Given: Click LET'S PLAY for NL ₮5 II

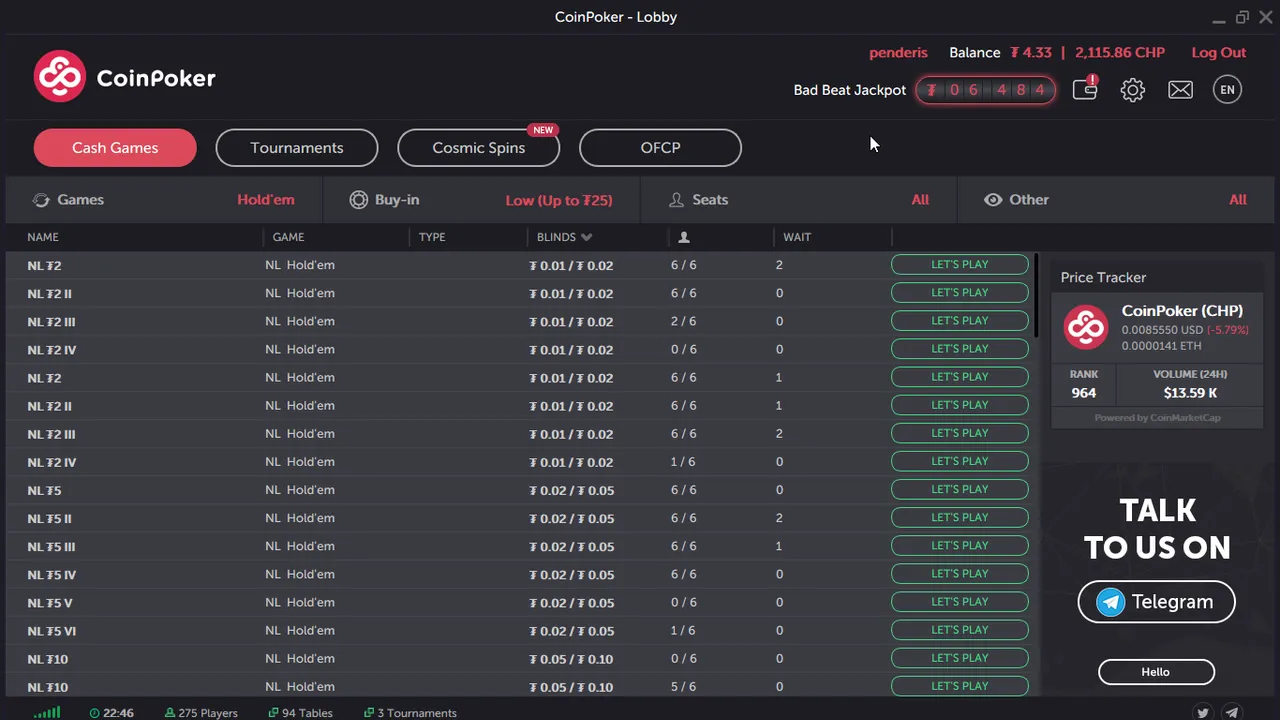Looking at the screenshot, I should pos(960,518).
